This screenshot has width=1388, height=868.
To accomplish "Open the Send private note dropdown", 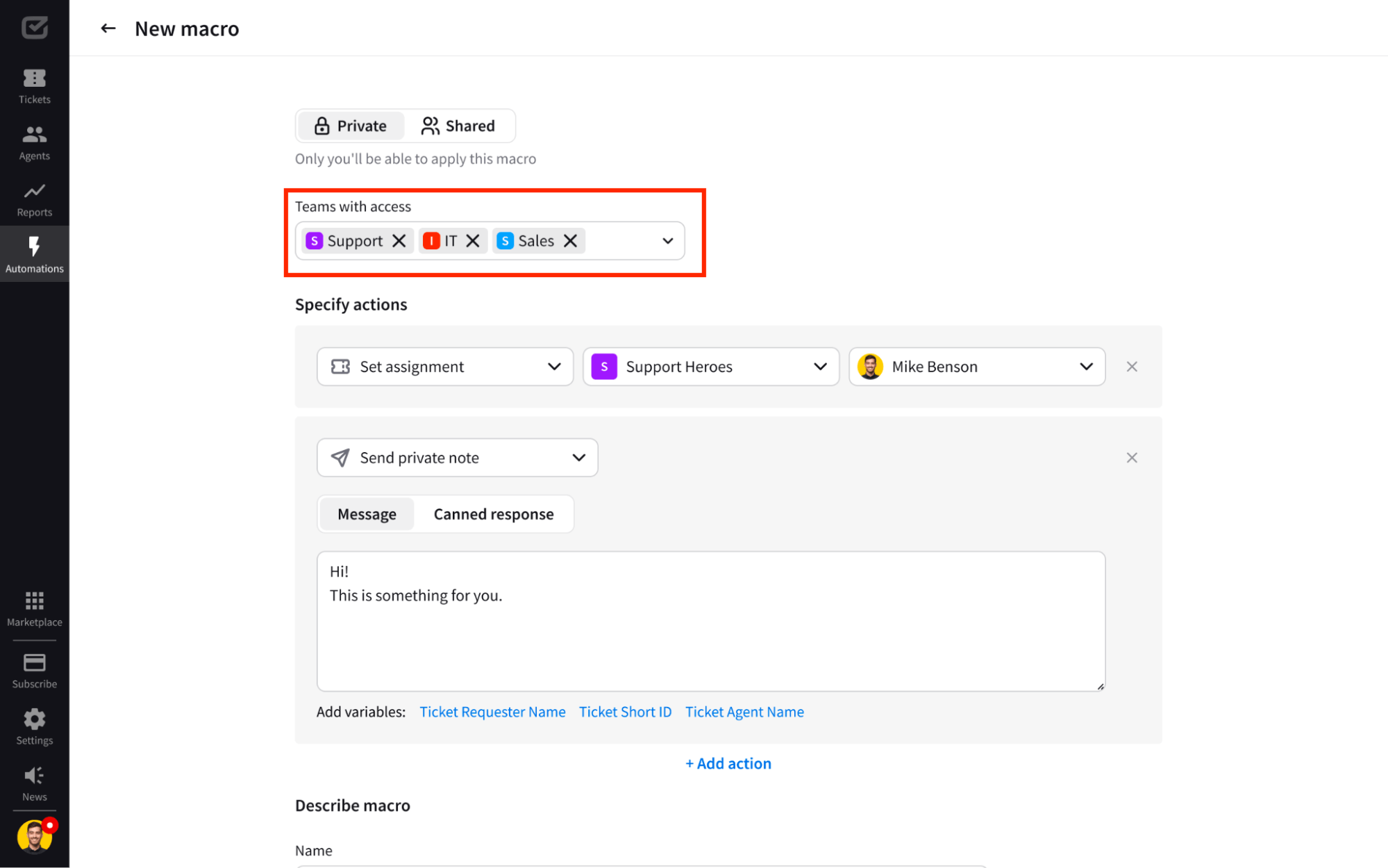I will pos(458,458).
